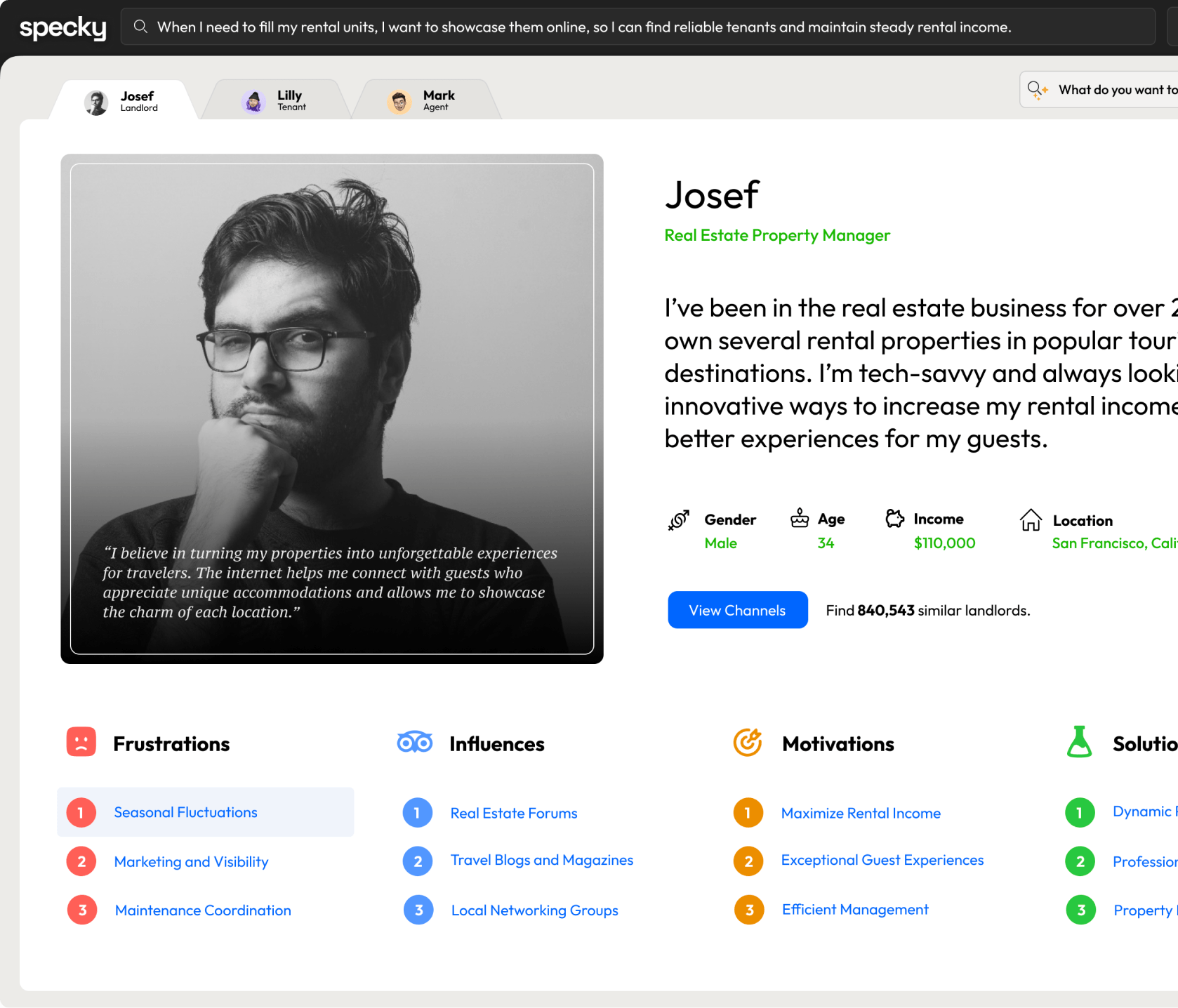1178x1008 pixels.
Task: Open Maximize Rental Income motivation
Action: (861, 812)
